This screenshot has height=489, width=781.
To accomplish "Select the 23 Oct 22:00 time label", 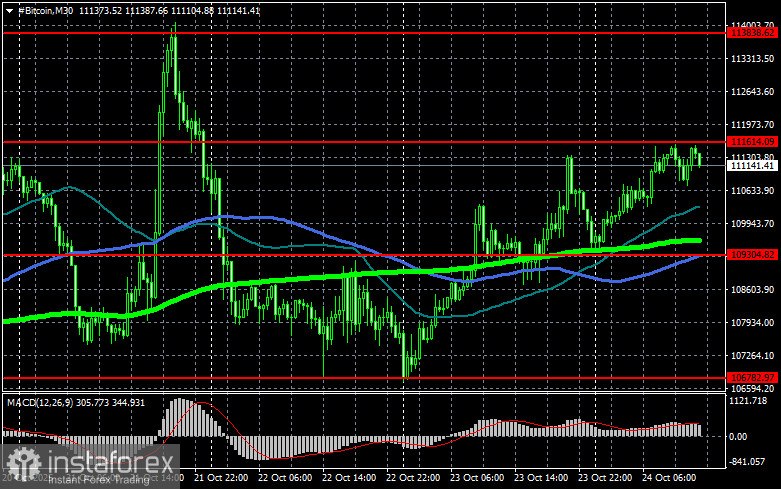I will [x=605, y=478].
